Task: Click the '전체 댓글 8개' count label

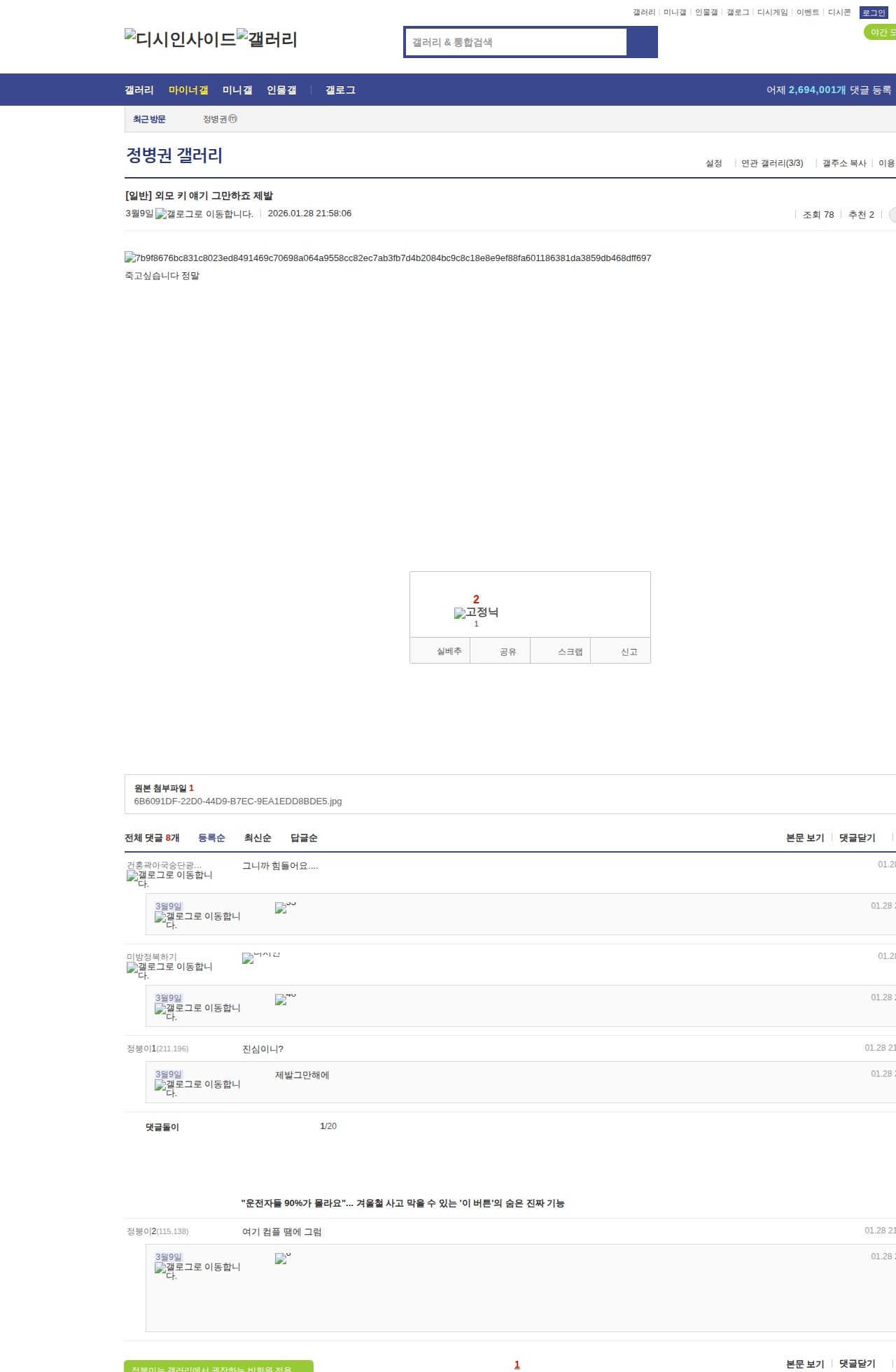Action: (x=152, y=838)
